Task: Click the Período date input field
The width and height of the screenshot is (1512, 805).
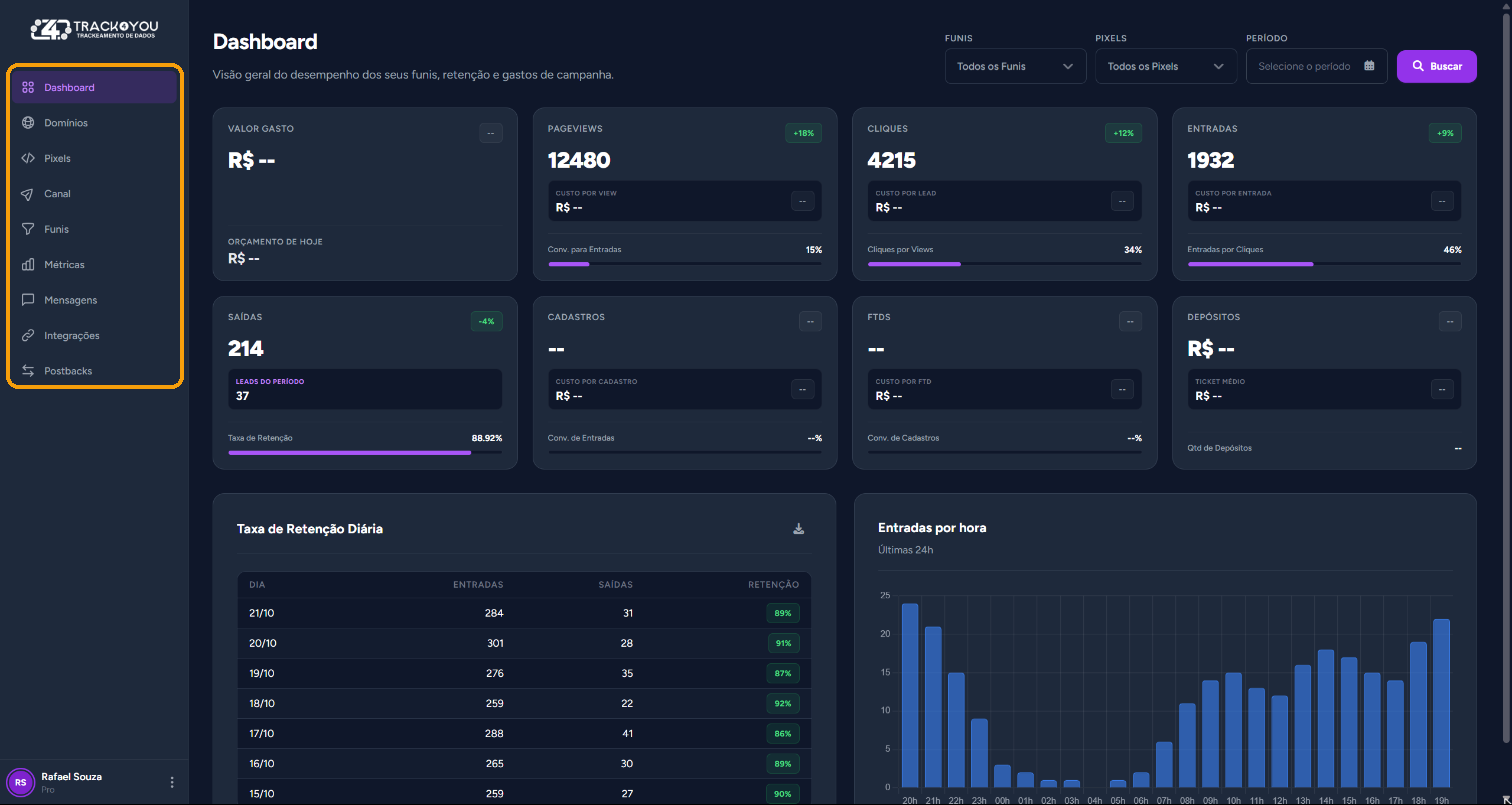Action: pyautogui.click(x=1316, y=66)
